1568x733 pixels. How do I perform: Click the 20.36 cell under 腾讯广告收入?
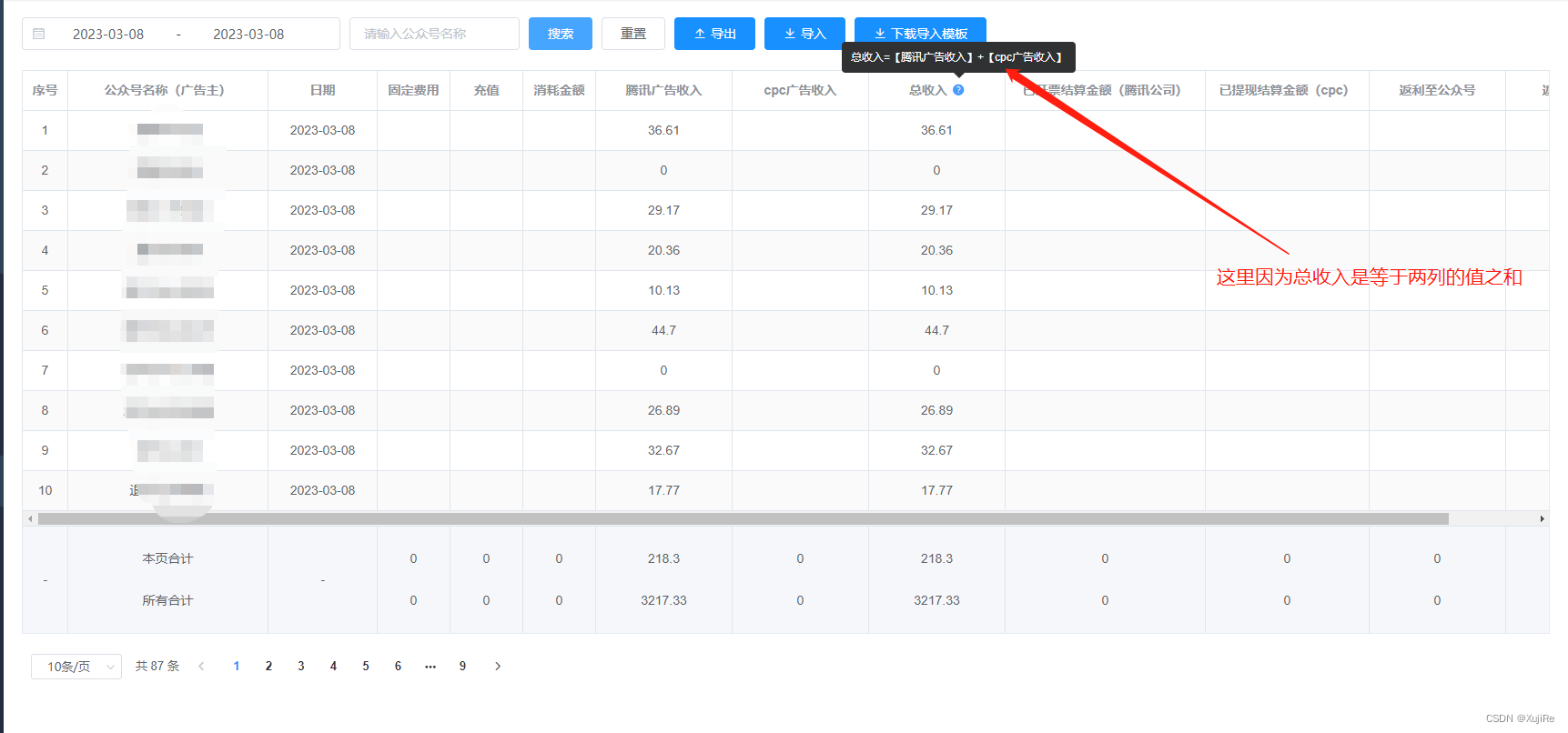point(663,250)
